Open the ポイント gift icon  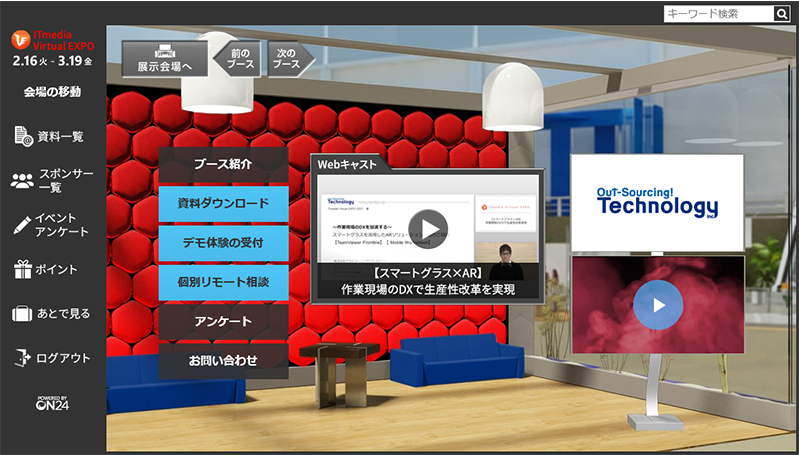pos(22,269)
